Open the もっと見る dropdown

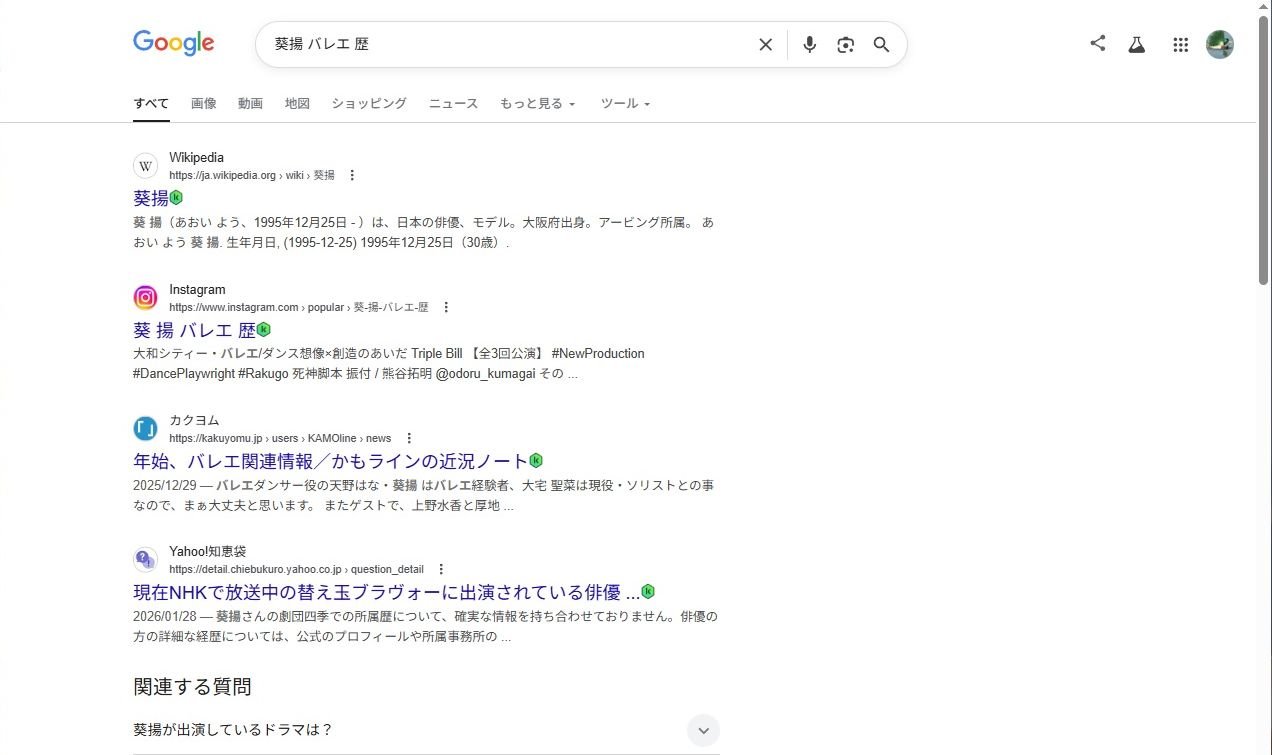pyautogui.click(x=538, y=103)
